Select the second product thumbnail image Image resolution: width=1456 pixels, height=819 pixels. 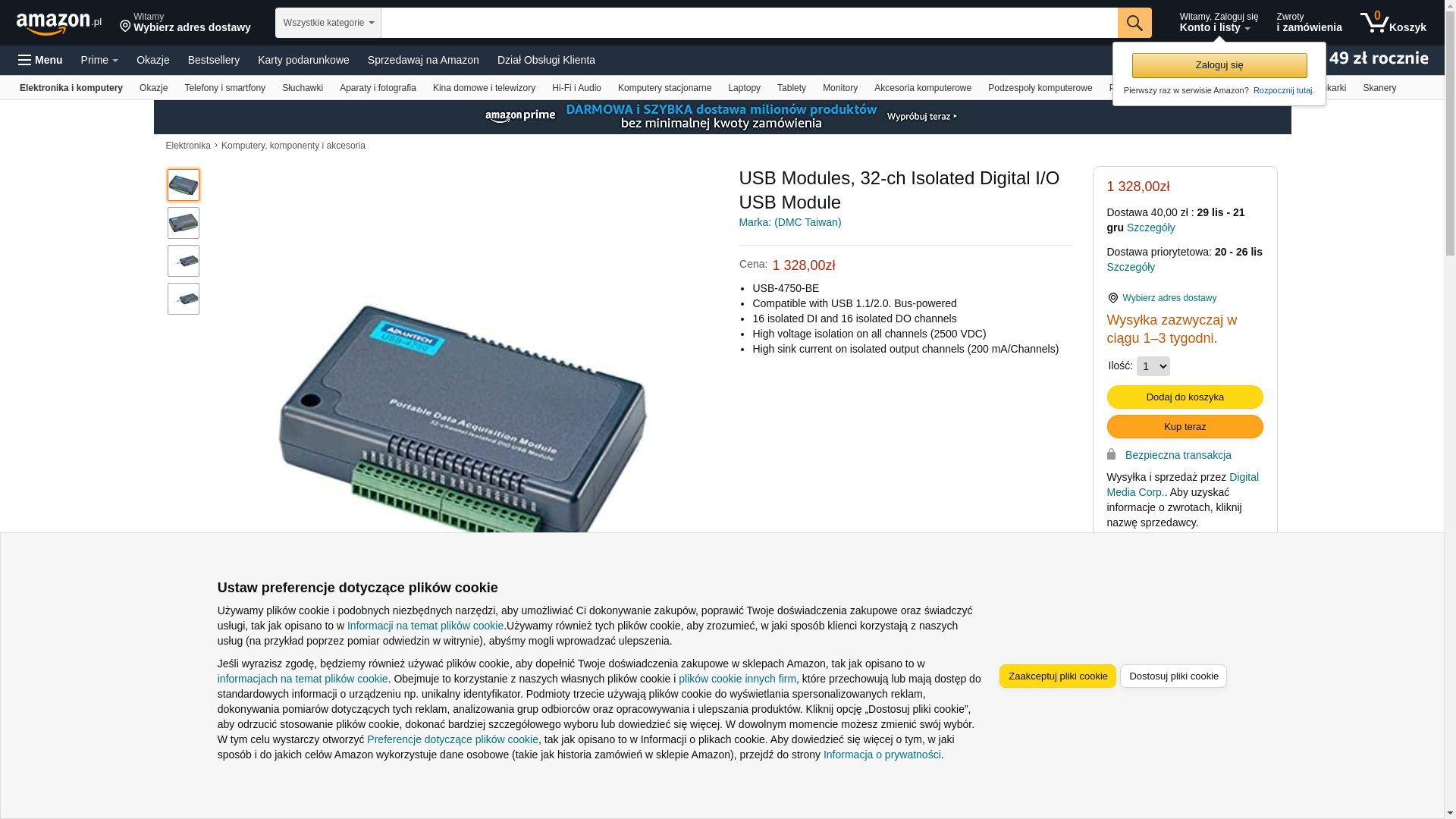point(184,223)
